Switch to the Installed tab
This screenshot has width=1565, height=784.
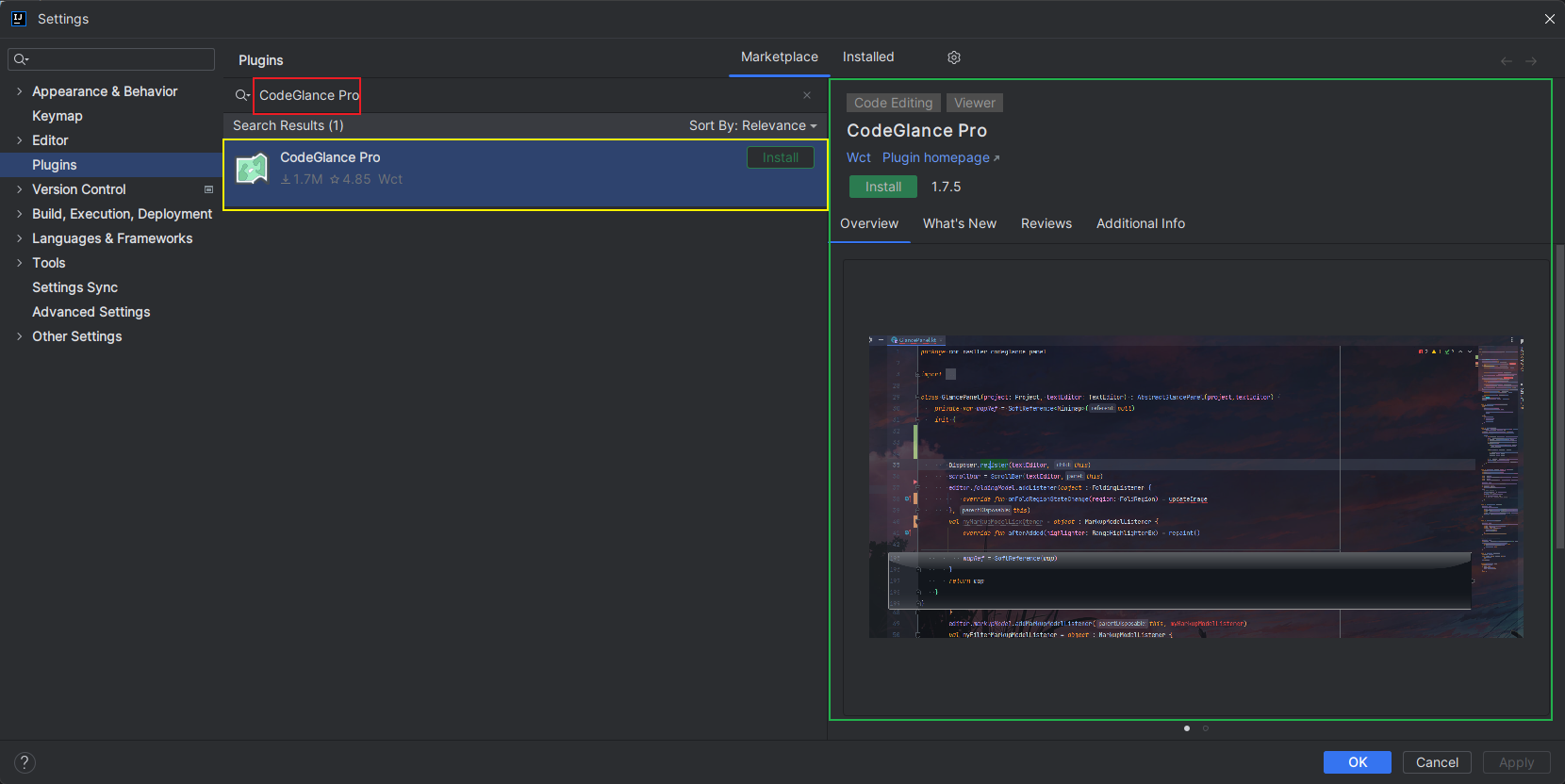point(868,57)
